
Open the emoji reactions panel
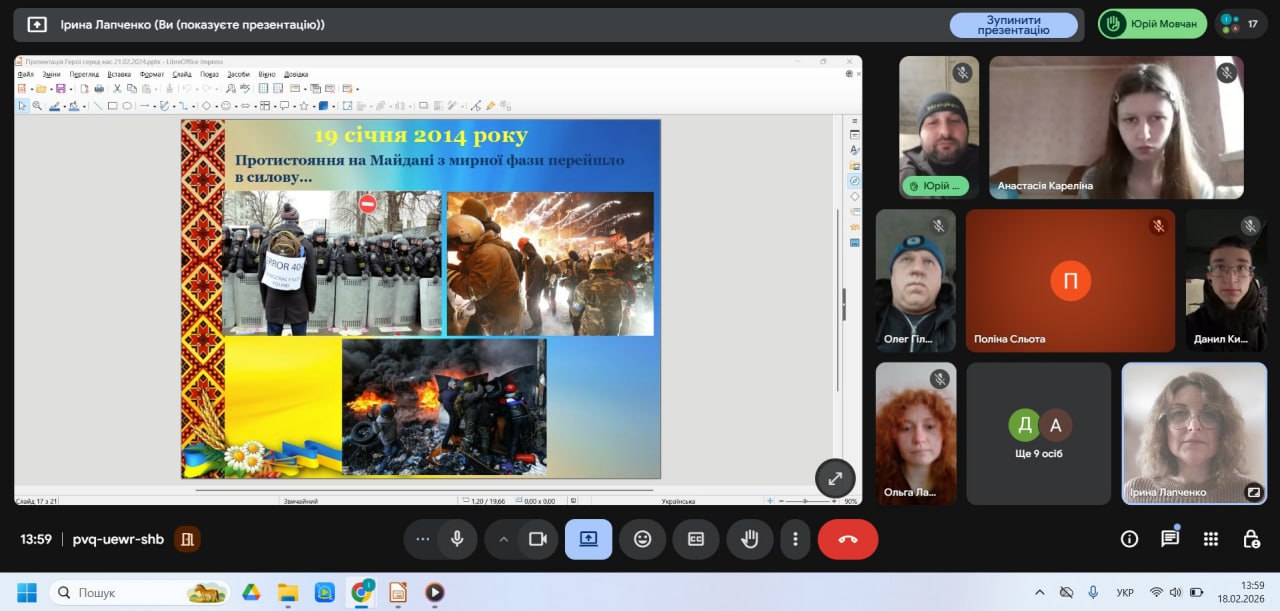click(x=642, y=539)
